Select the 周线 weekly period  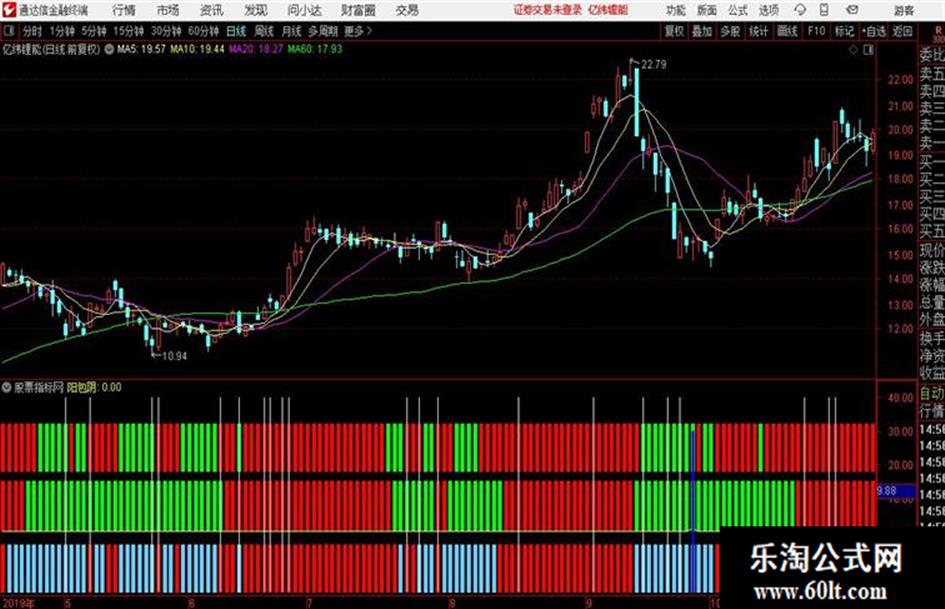pos(264,31)
